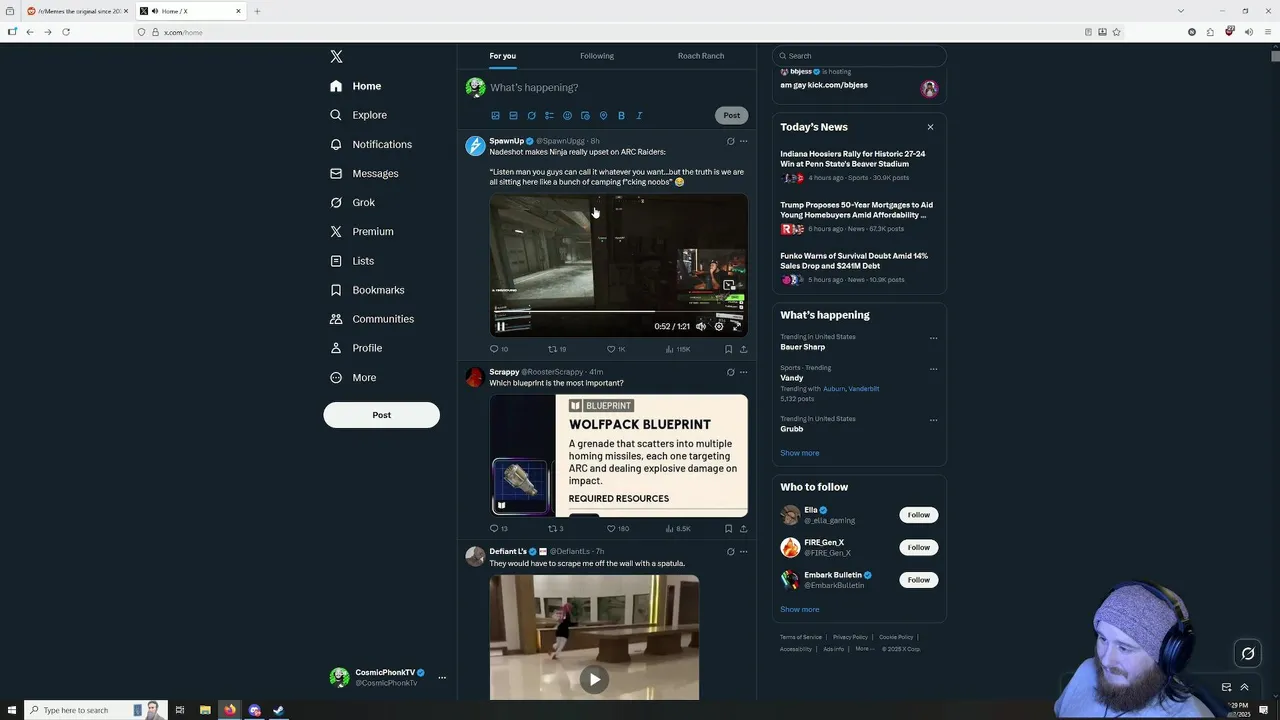
Task: Open Explore from the sidebar
Action: (359, 115)
